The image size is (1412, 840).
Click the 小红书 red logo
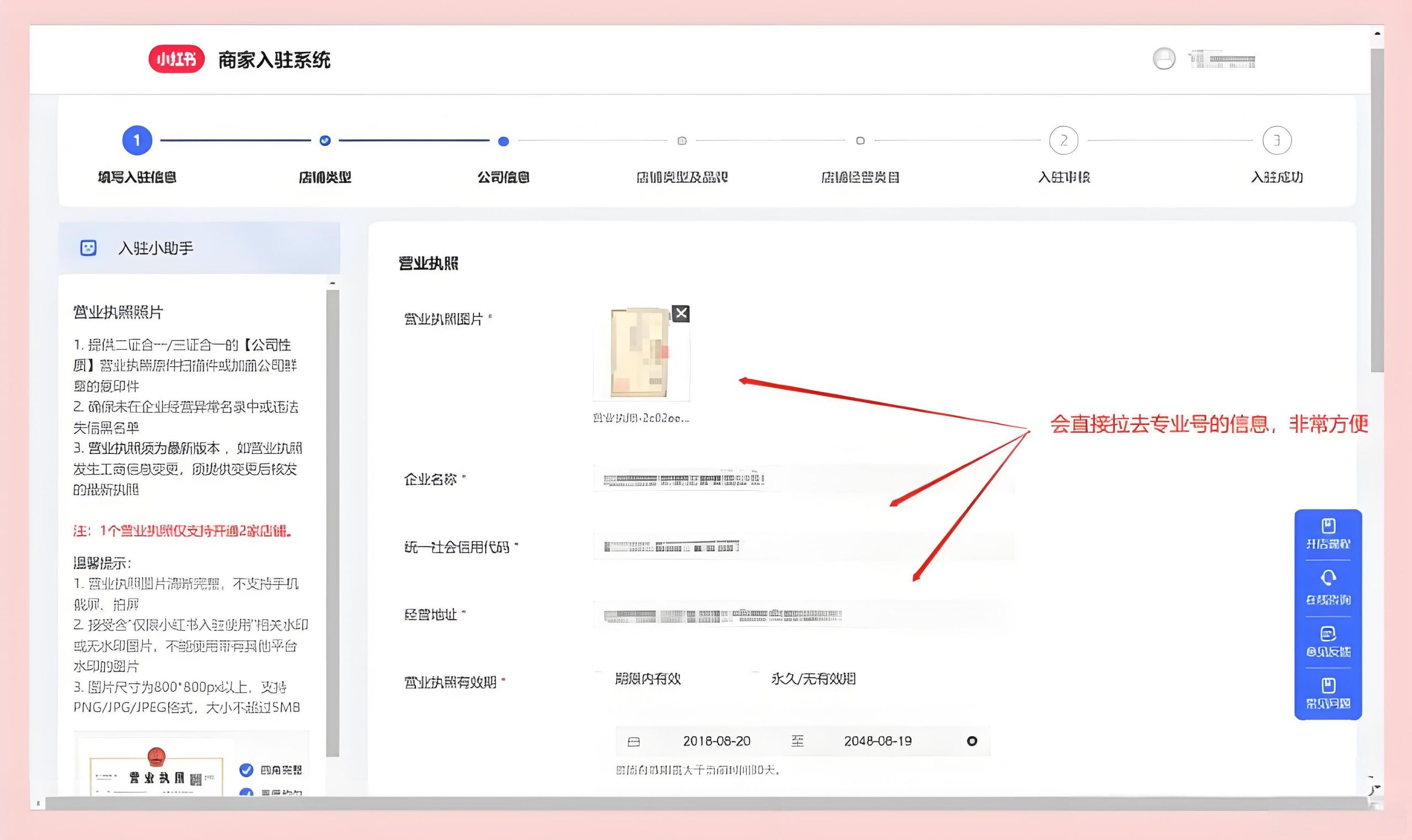tap(176, 59)
